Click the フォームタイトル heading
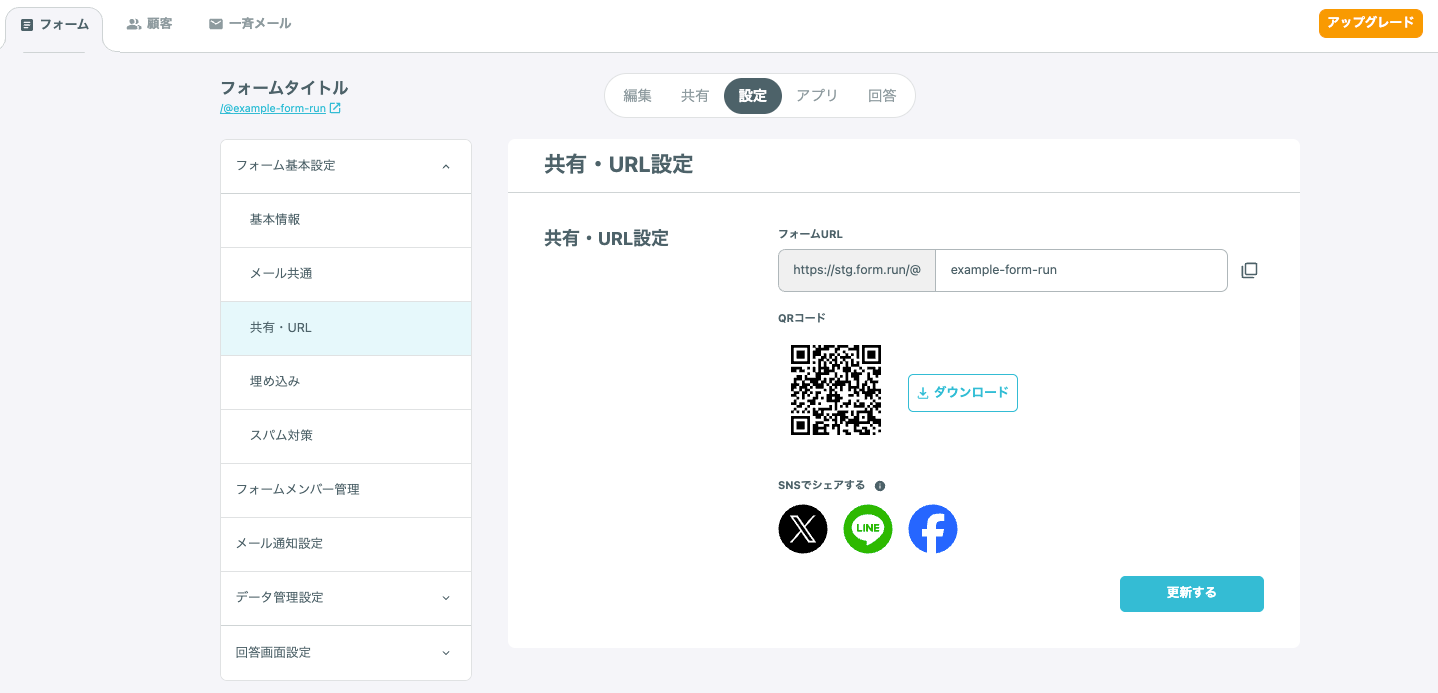Image resolution: width=1438 pixels, height=693 pixels. pyautogui.click(x=284, y=88)
